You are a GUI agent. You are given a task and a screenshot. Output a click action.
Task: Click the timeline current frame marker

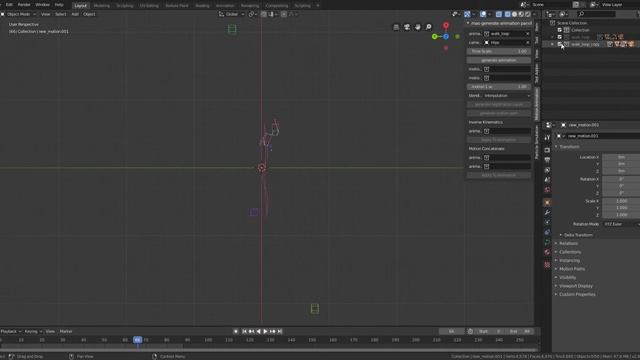(138, 340)
